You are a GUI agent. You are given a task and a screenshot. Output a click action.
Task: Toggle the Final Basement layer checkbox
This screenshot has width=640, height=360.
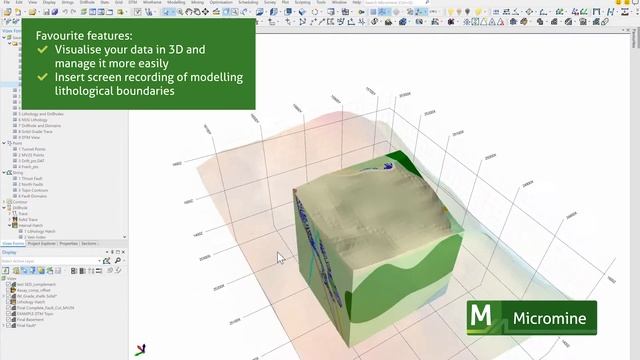pos(8,320)
